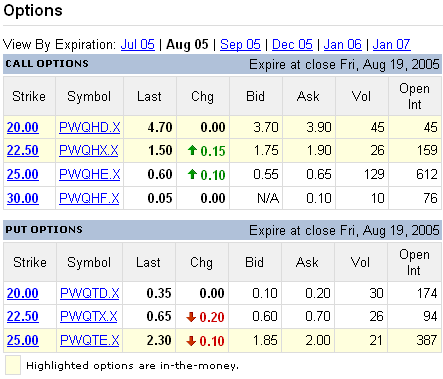Screen dimensions: 443x379
Task: Select open interest 612 in PWQHE.X row
Action: 427,174
